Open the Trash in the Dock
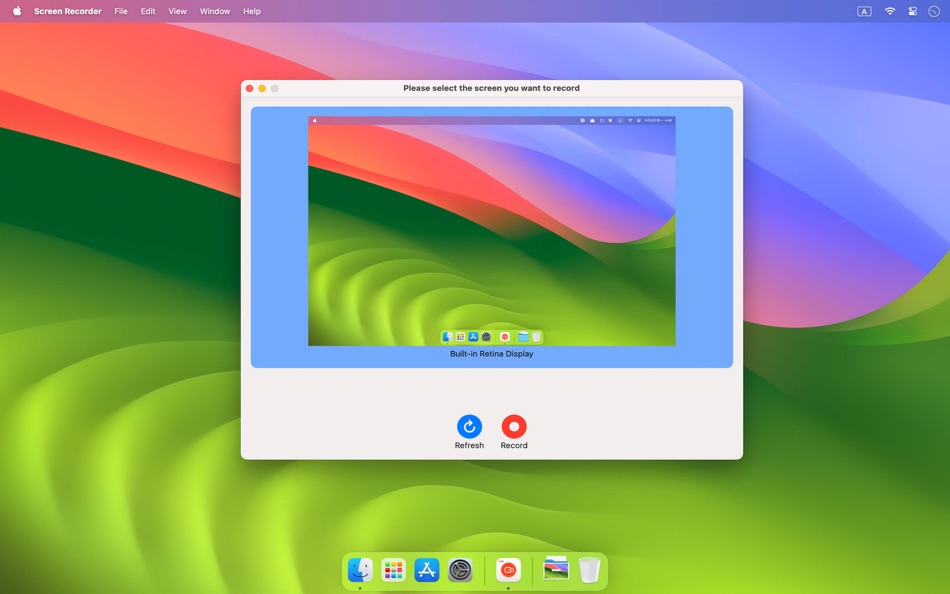950x594 pixels. 589,570
